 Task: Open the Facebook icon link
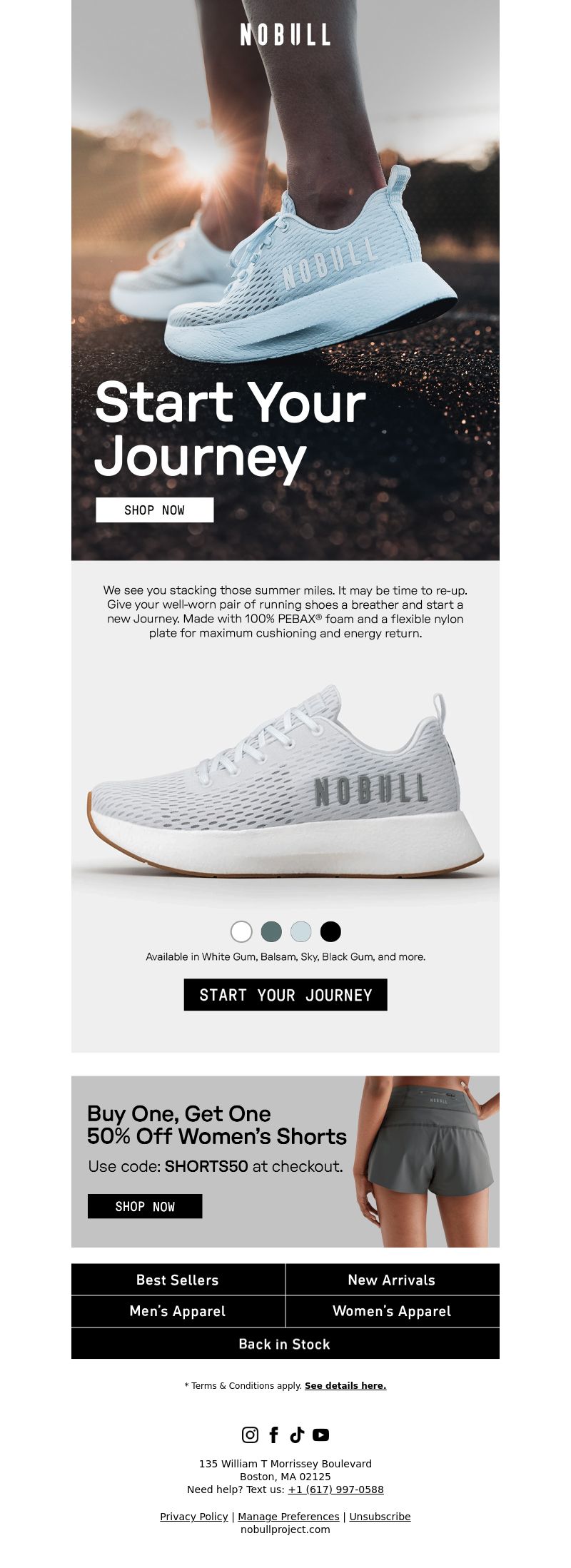tap(273, 1435)
